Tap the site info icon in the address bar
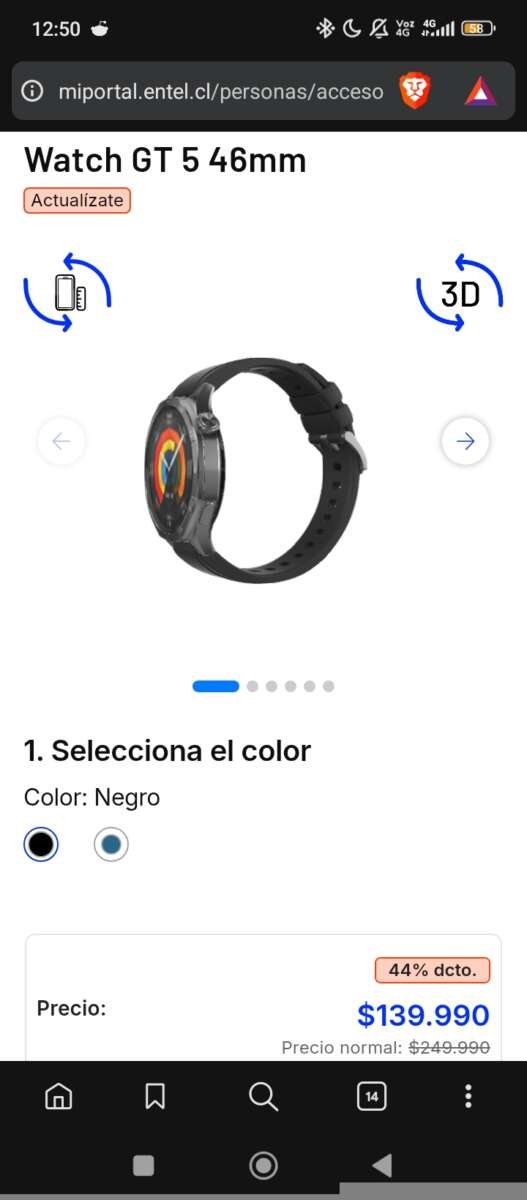 pyautogui.click(x=33, y=92)
